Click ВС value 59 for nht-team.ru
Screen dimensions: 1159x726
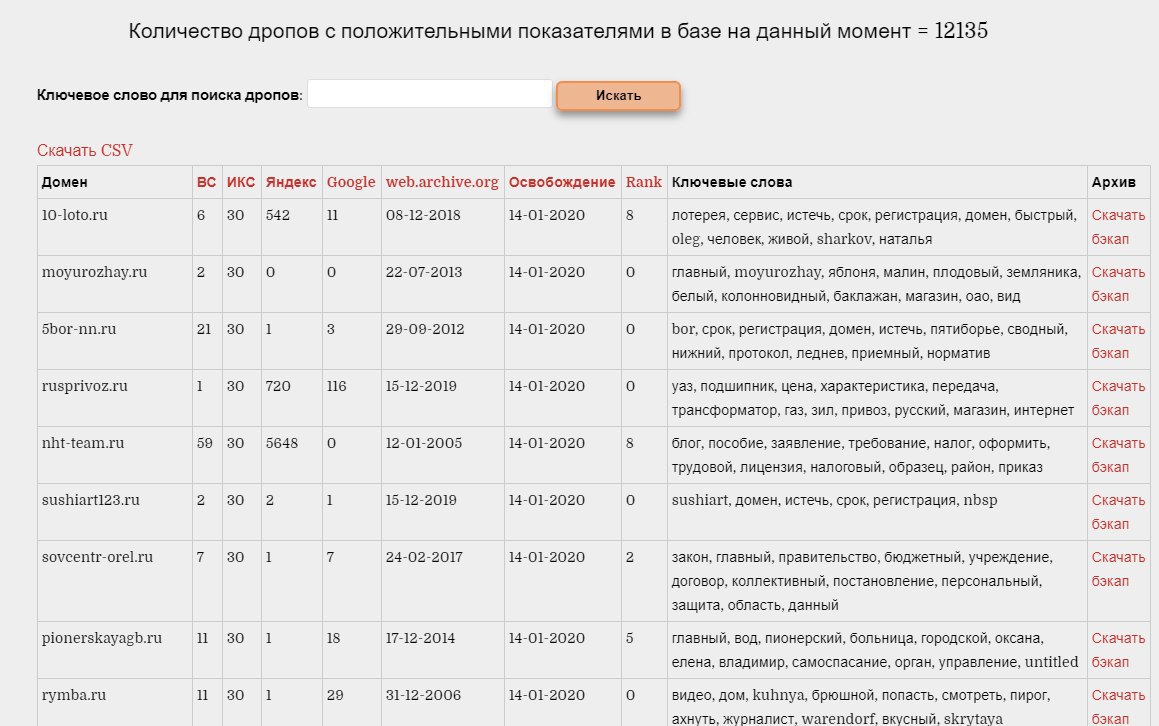tap(205, 443)
